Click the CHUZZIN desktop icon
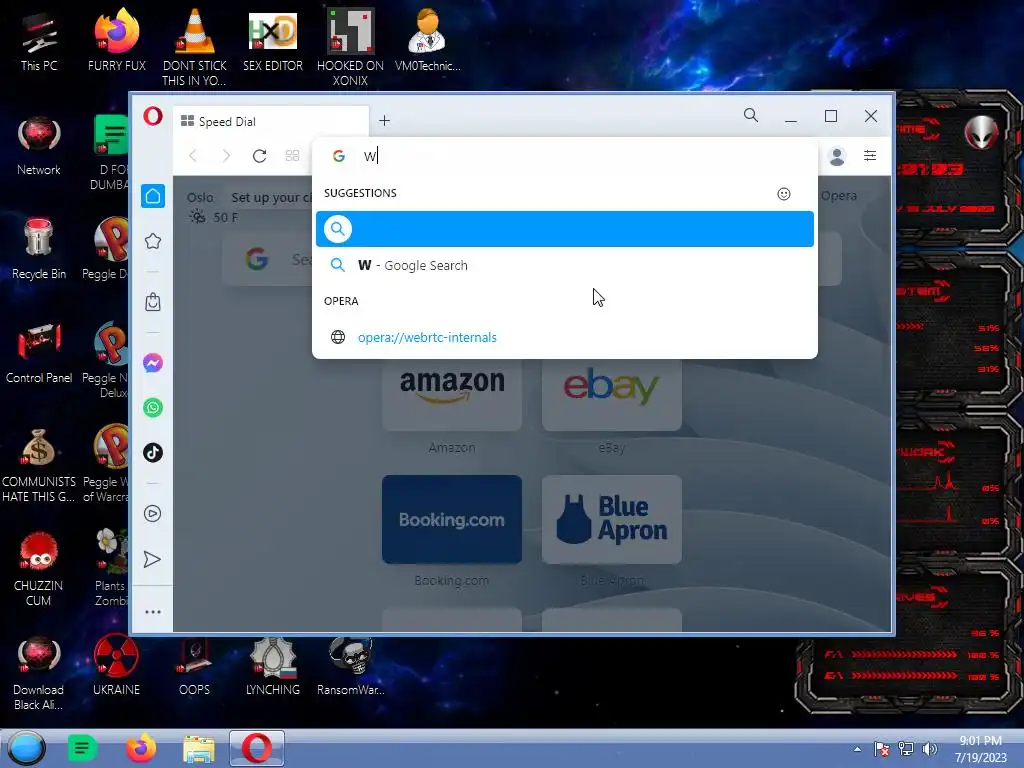The image size is (1024, 768). click(x=39, y=569)
